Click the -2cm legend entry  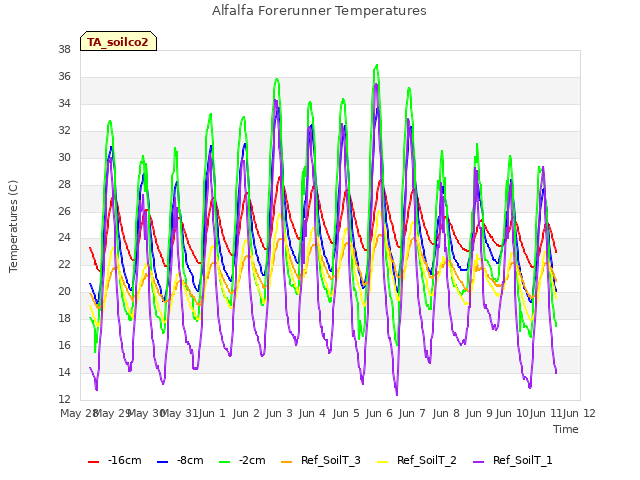pos(242,460)
